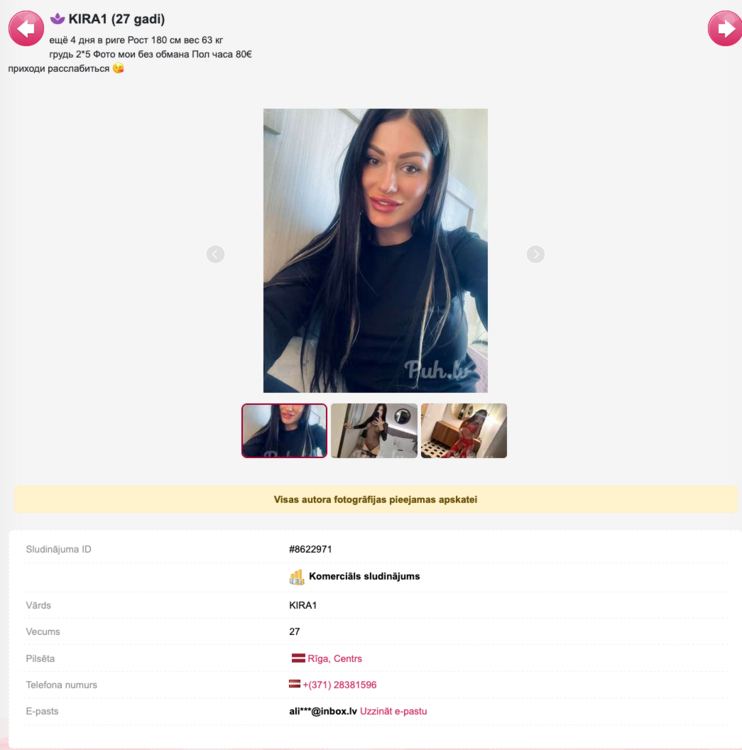Click the +(371) 28381596 phone link
The height and width of the screenshot is (750, 742).
click(340, 685)
